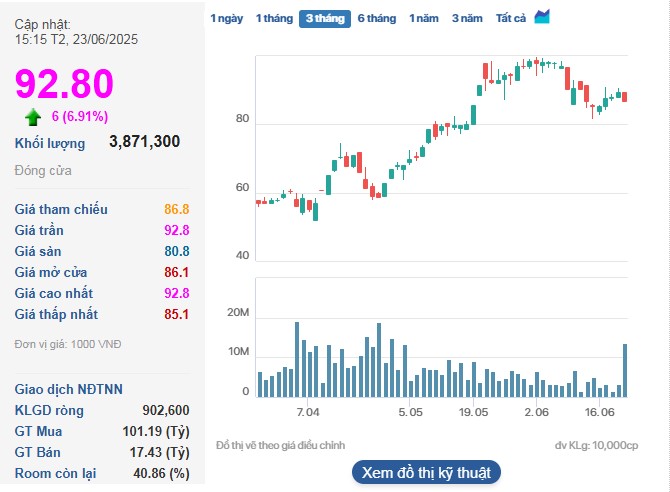Image resolution: width=670 pixels, height=492 pixels.
Task: Click the area chart icon beside Tất cả
Action: click(x=542, y=17)
